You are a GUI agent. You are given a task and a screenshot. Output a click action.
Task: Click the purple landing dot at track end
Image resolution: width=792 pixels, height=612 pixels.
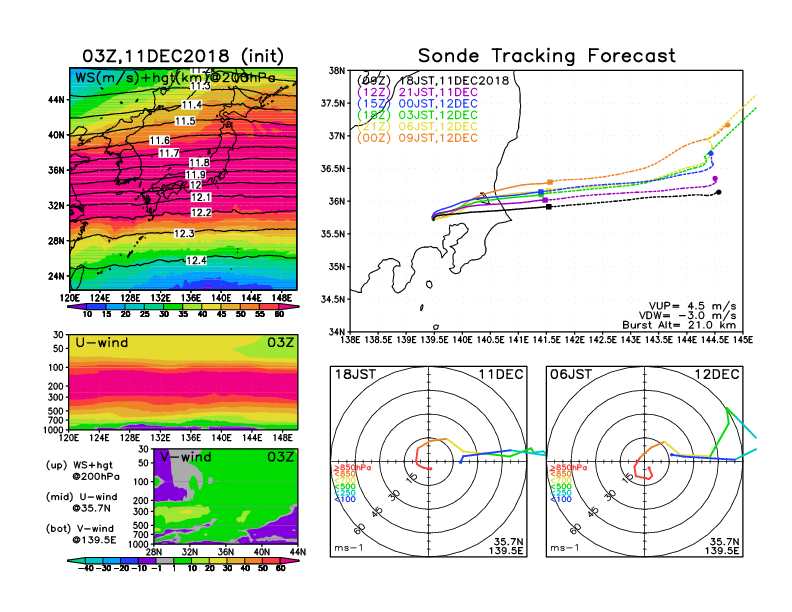point(715,179)
